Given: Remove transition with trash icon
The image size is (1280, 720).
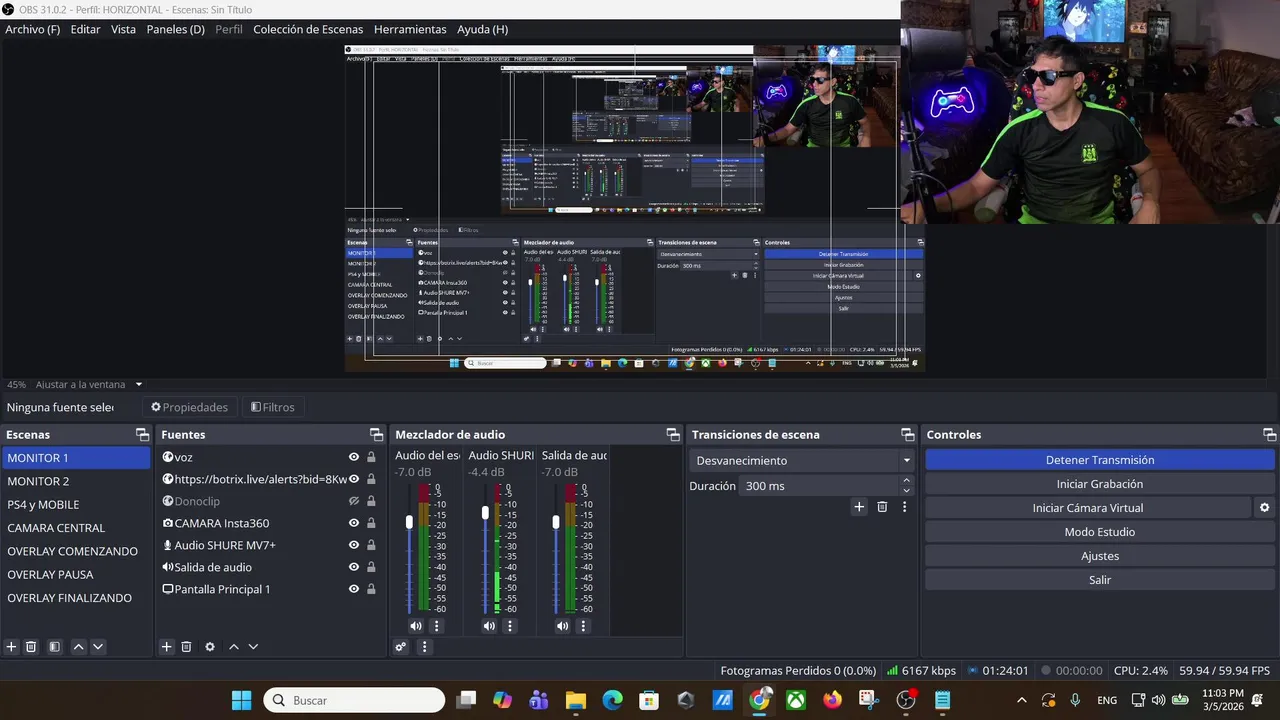Looking at the screenshot, I should pyautogui.click(x=882, y=507).
